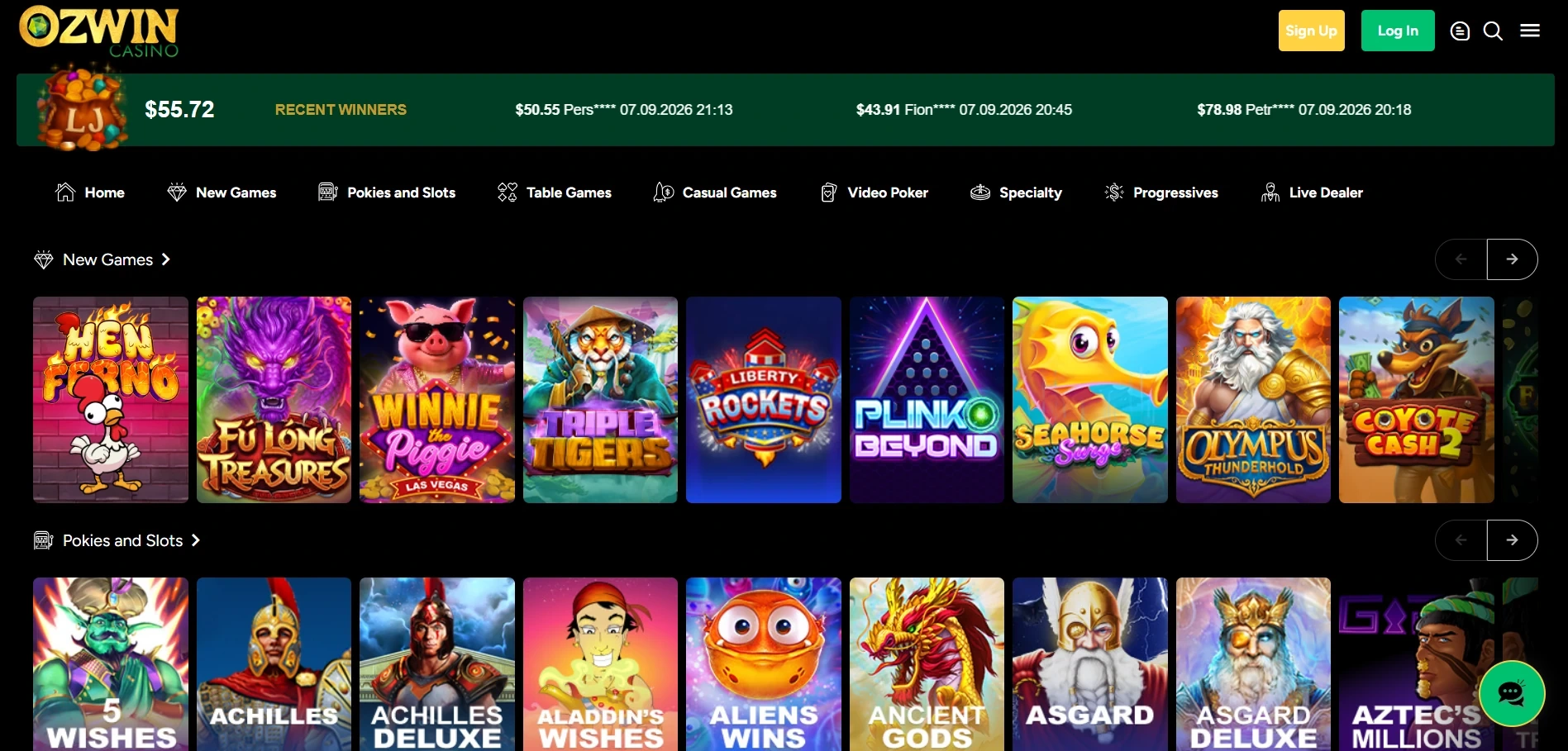This screenshot has height=751, width=1568.
Task: Click the Log In button
Action: coord(1398,31)
